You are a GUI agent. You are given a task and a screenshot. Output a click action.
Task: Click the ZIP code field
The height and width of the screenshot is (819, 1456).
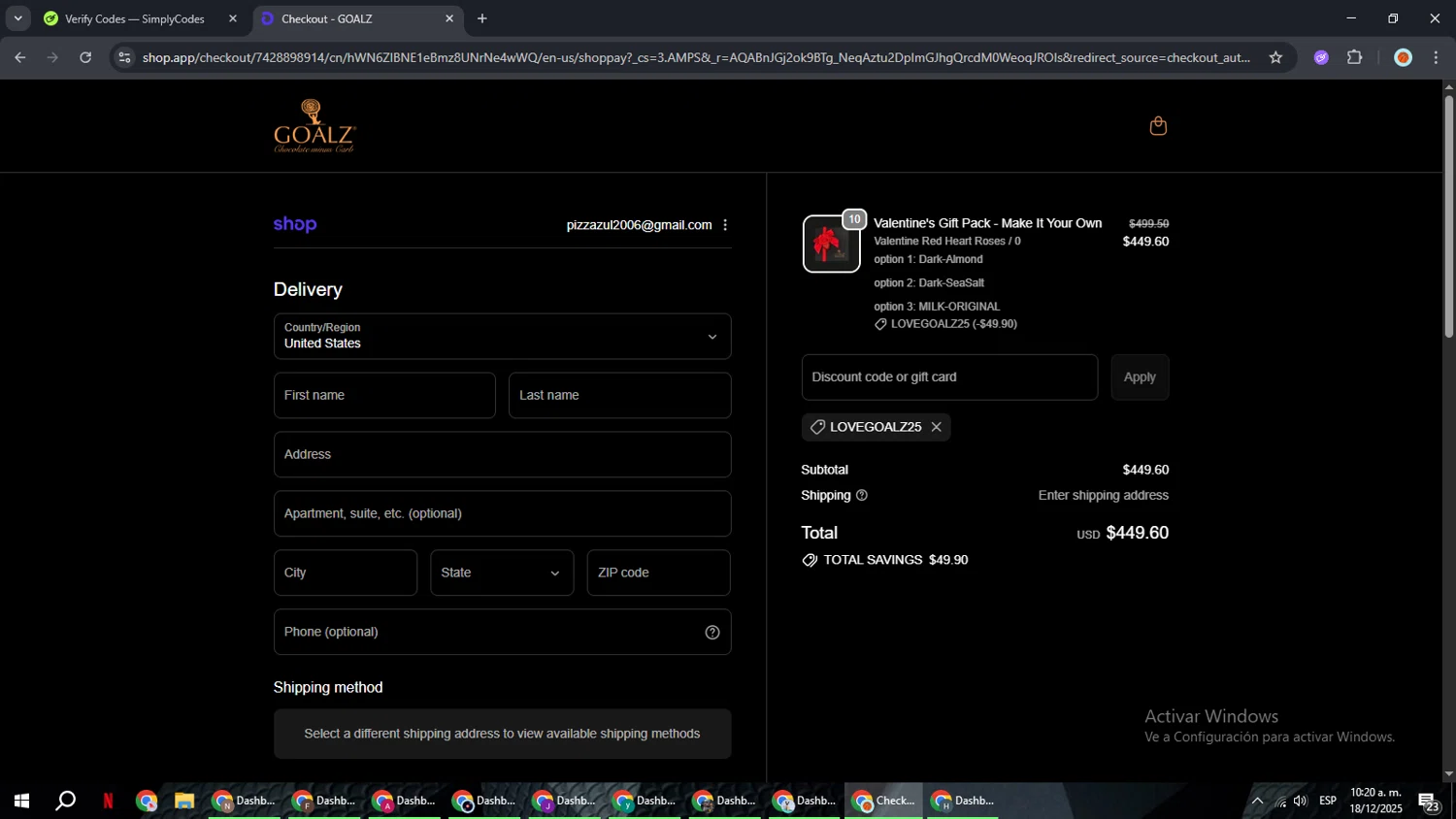click(x=659, y=573)
